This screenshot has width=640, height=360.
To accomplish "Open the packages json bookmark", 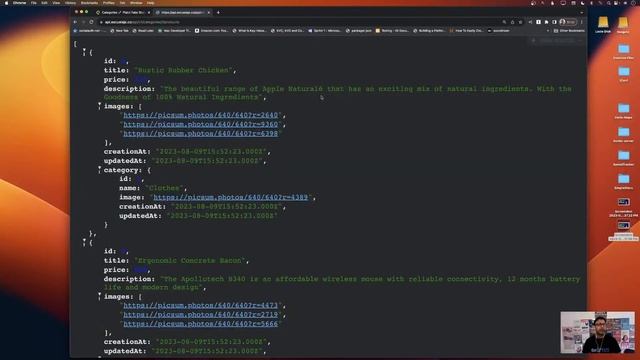I will pyautogui.click(x=359, y=31).
